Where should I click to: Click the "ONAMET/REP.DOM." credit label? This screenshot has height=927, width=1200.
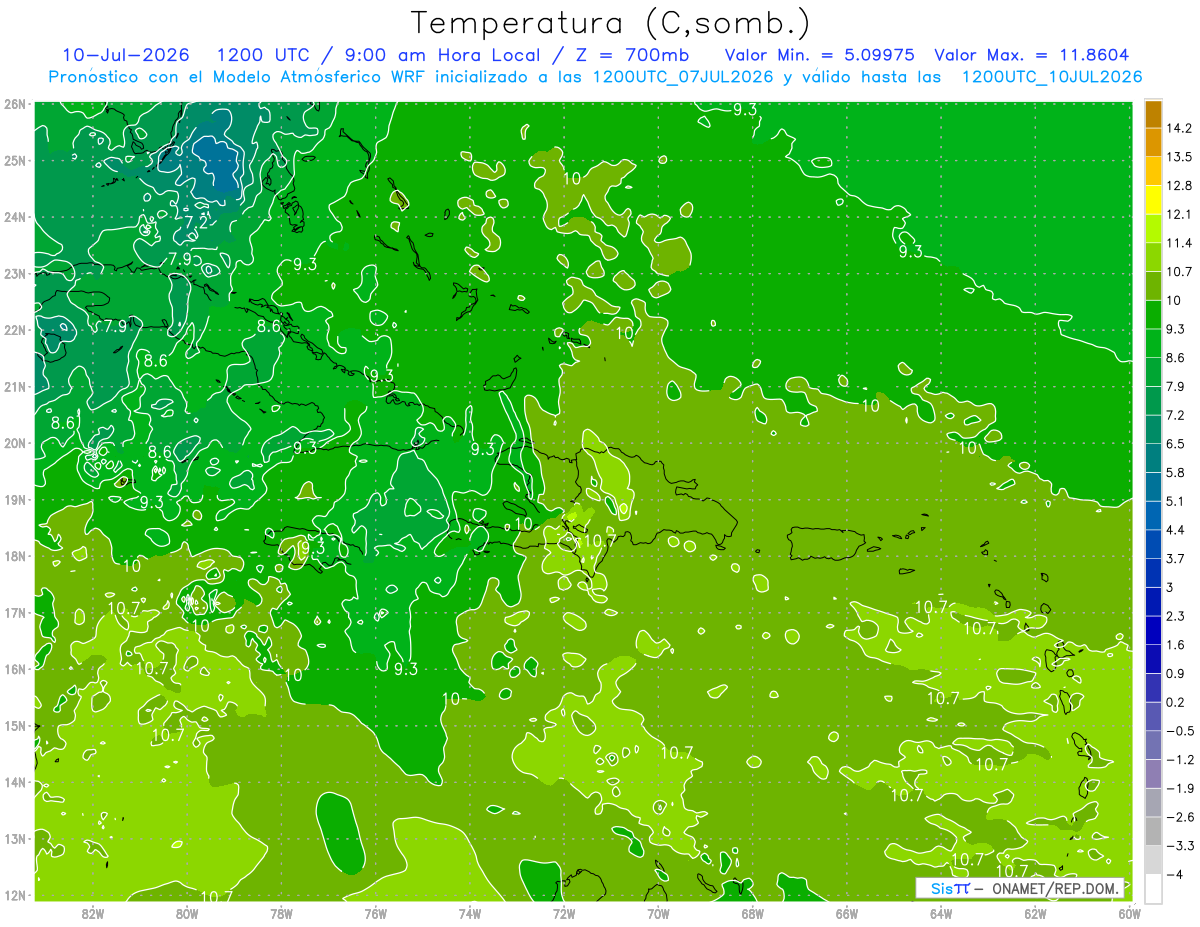1056,888
